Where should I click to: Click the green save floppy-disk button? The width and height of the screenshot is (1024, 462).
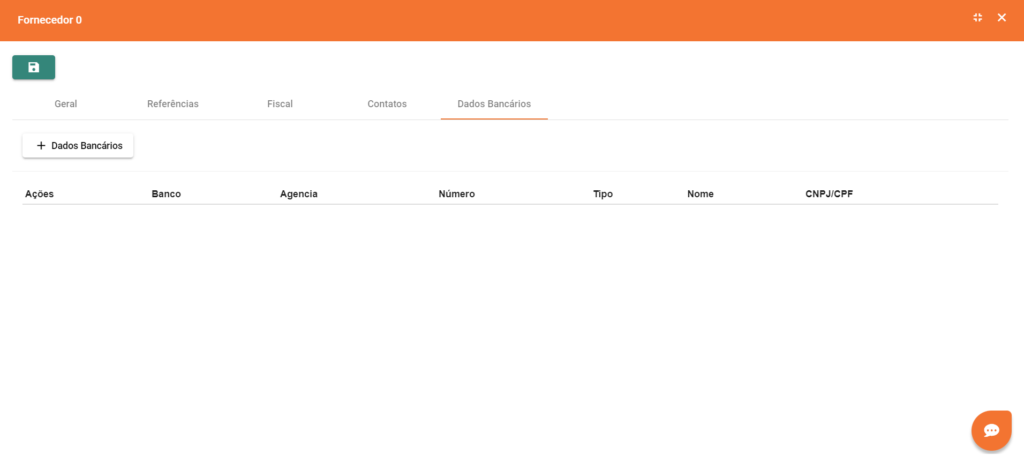[33, 67]
